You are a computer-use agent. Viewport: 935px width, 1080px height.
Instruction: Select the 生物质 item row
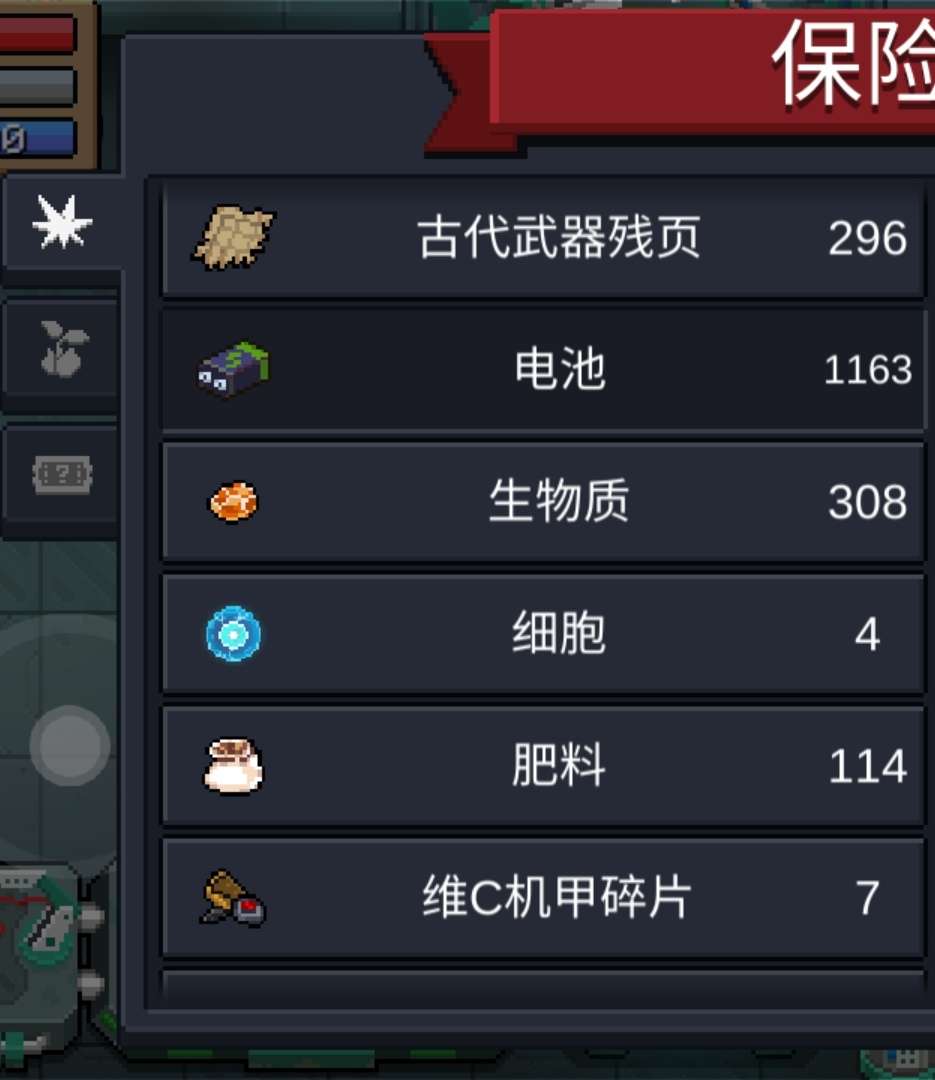click(x=543, y=501)
